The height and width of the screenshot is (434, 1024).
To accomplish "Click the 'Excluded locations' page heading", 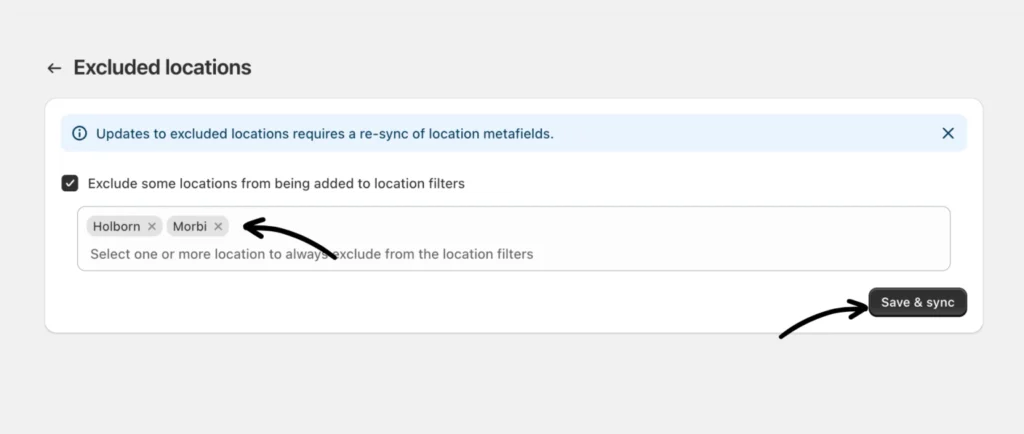I will (x=162, y=68).
